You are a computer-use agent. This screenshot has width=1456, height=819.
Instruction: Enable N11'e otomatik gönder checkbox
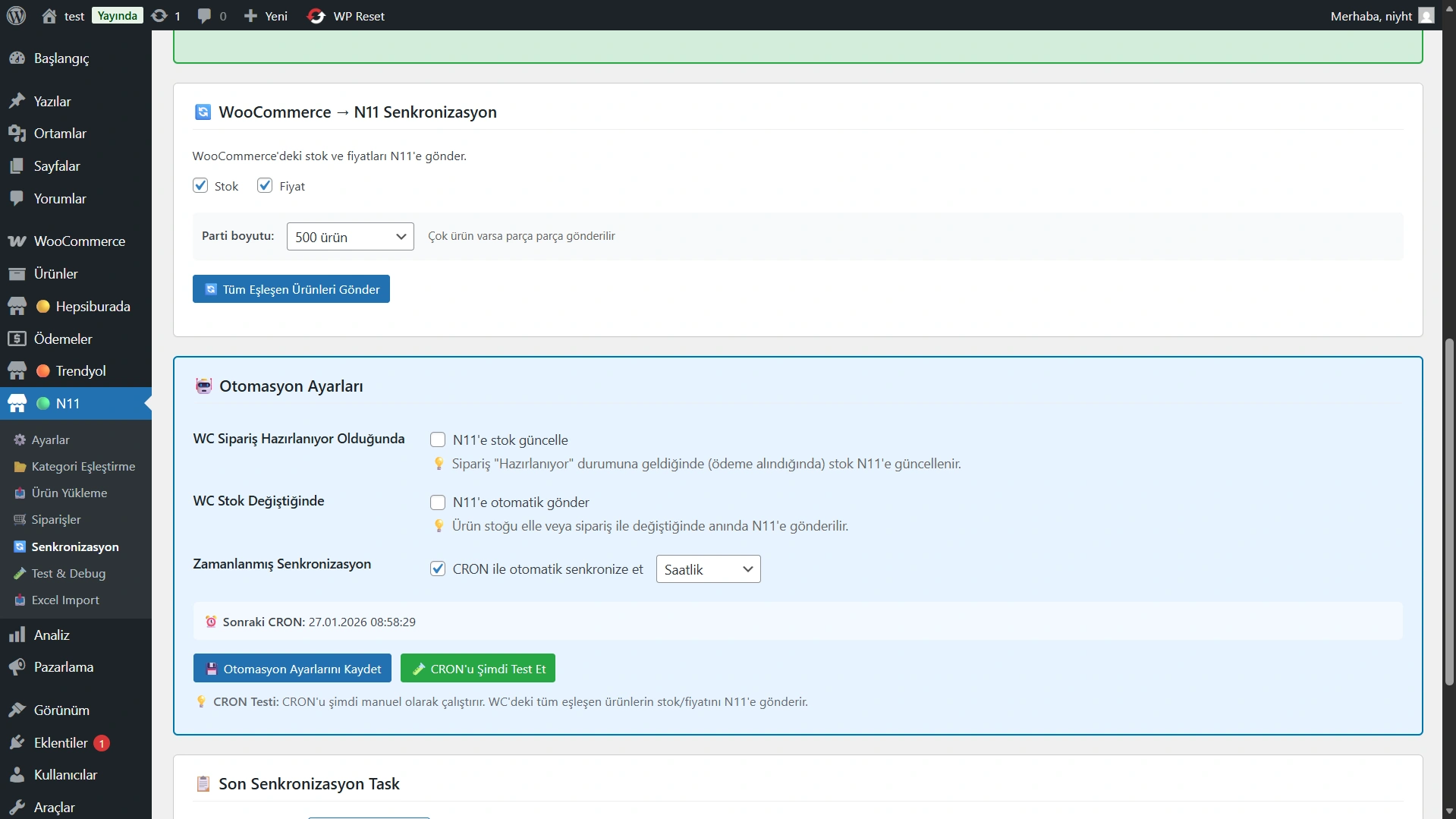pos(438,502)
